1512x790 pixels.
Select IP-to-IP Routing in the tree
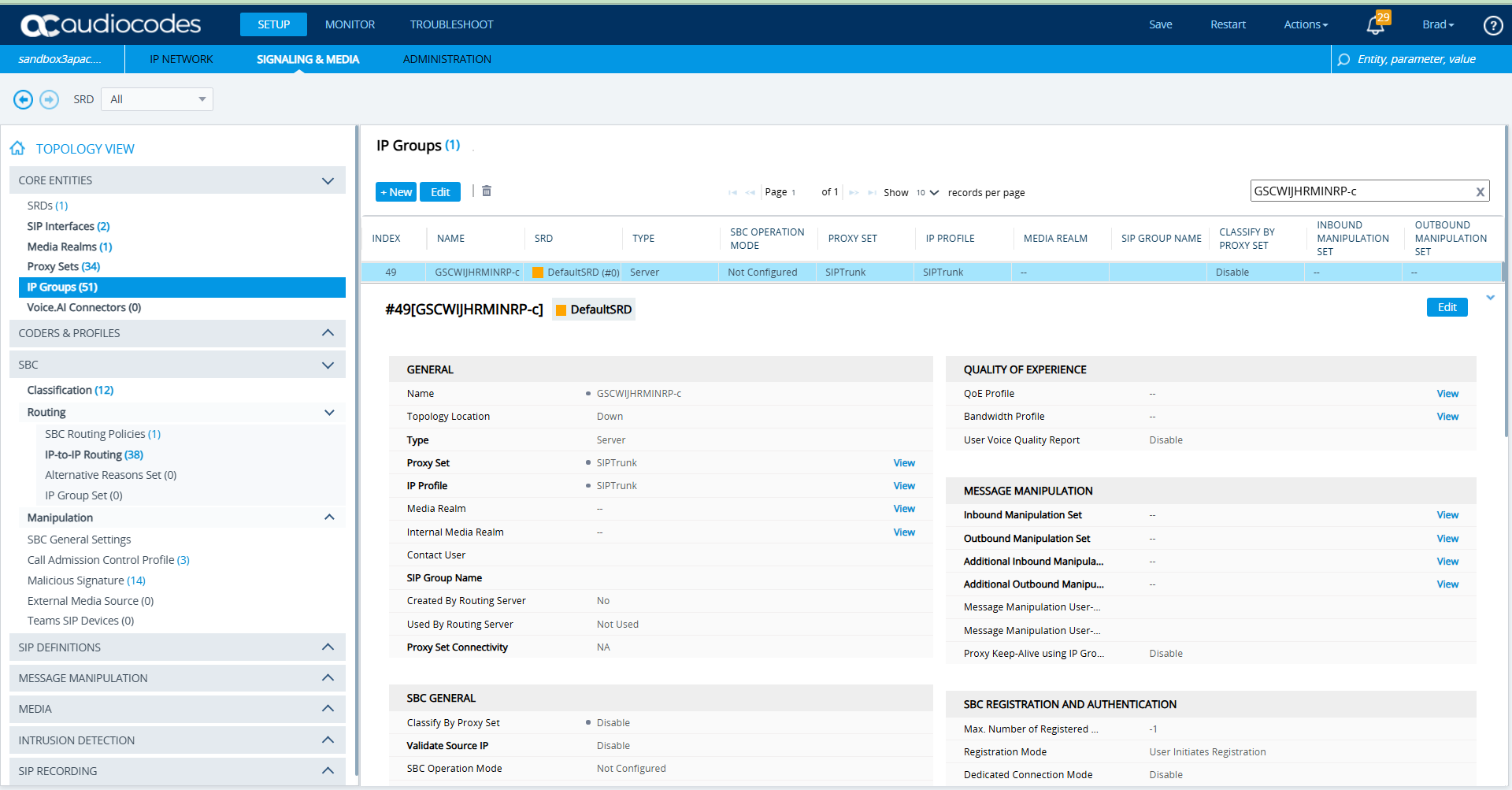tap(94, 454)
